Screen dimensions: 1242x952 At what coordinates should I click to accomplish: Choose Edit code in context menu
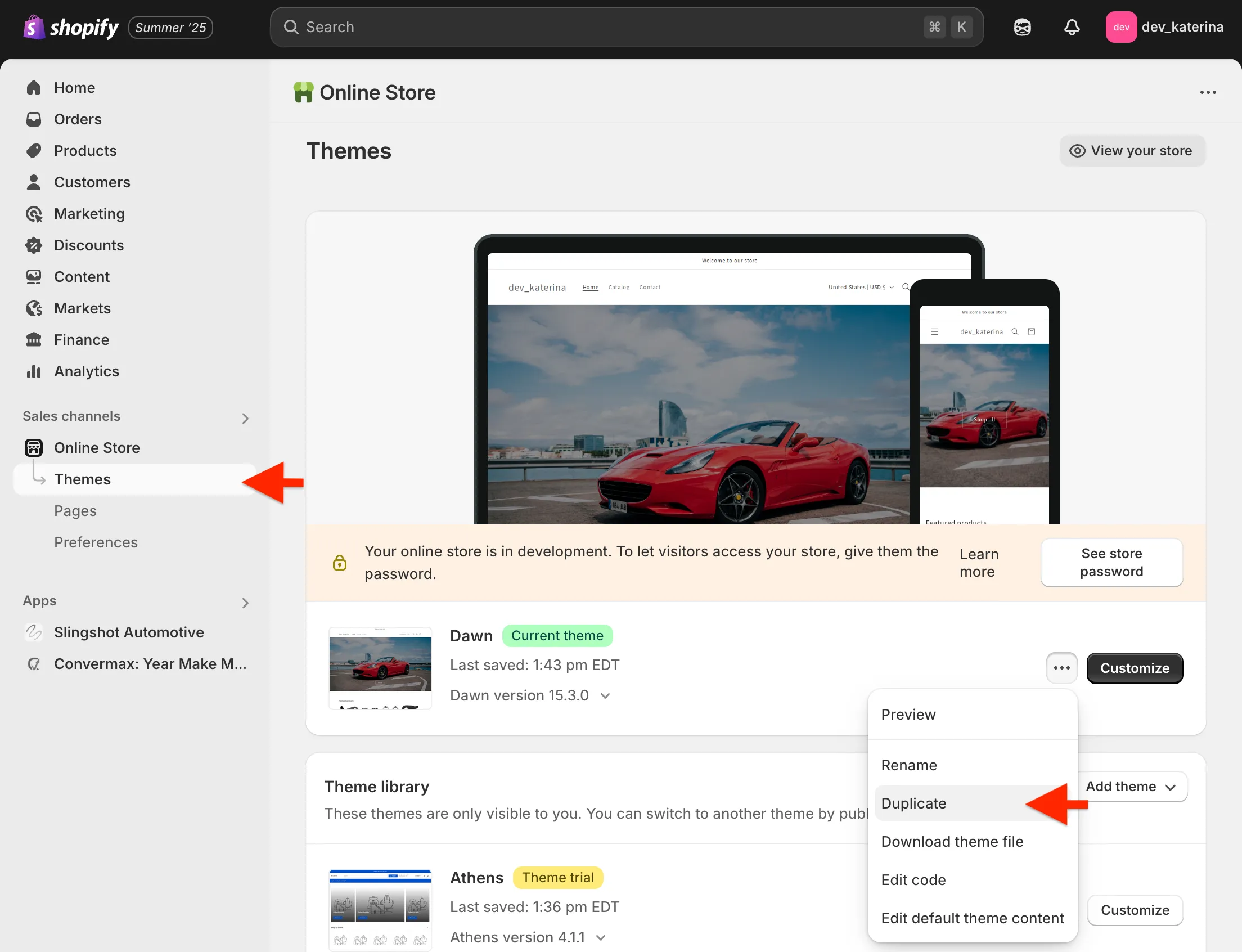point(913,879)
